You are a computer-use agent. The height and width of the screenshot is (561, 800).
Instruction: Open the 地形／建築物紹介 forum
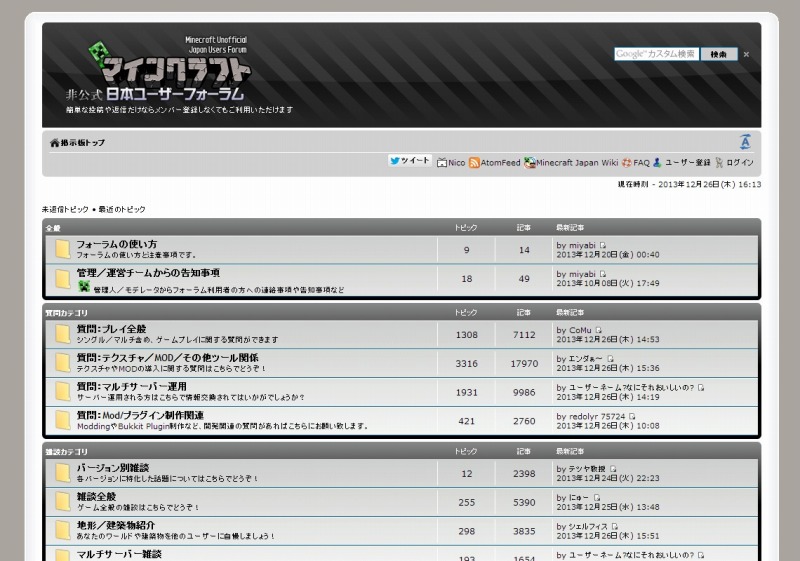click(x=116, y=525)
